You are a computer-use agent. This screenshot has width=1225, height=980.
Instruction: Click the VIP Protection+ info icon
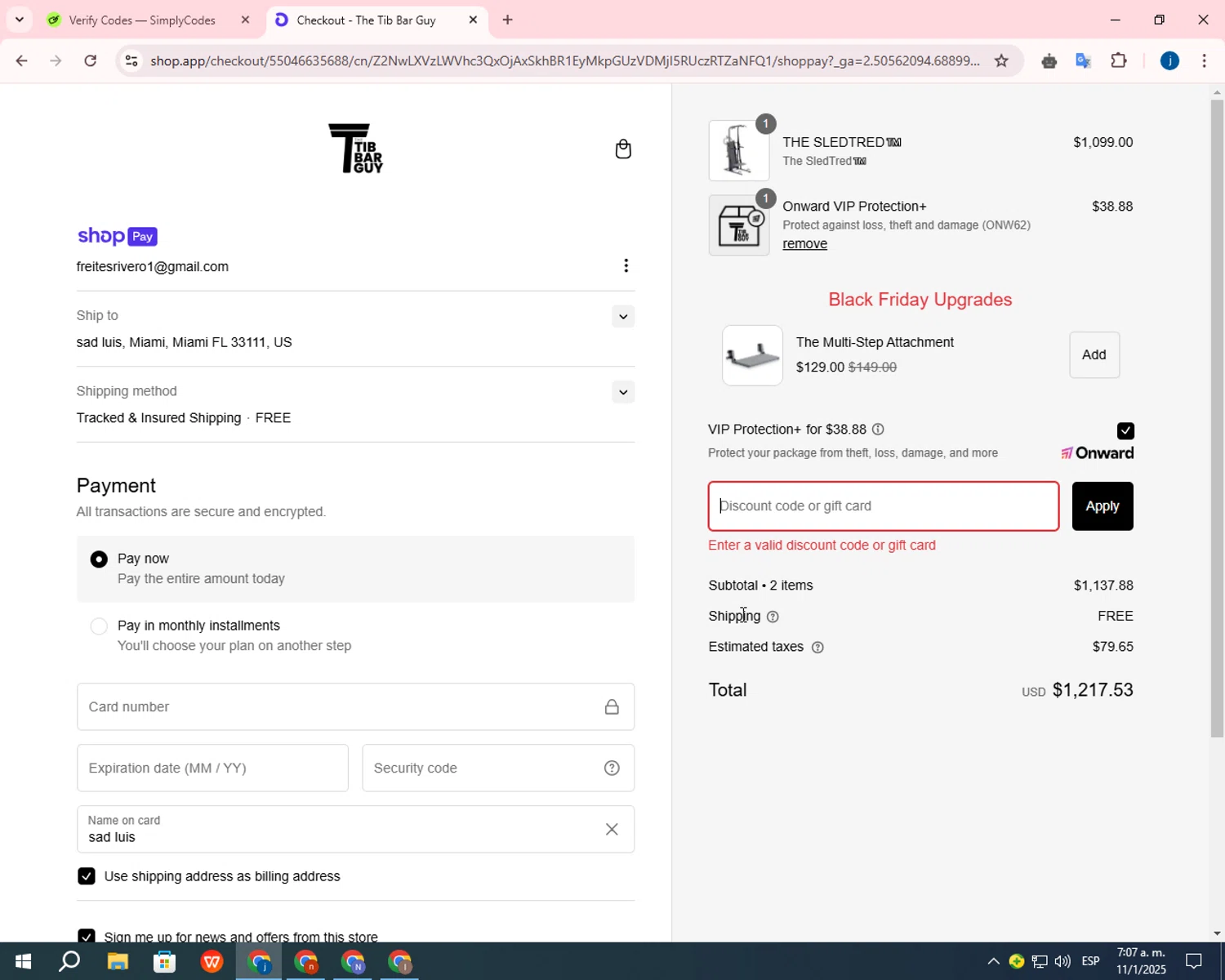coord(878,430)
